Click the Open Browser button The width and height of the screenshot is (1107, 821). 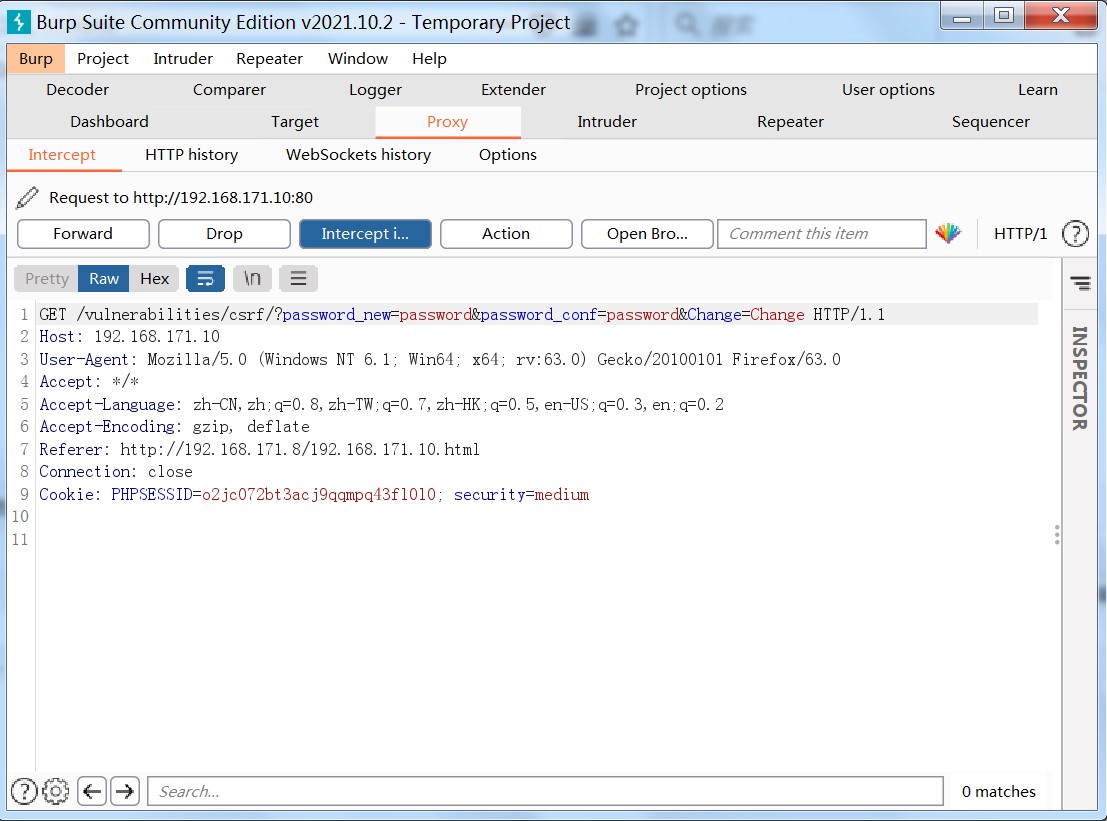coord(647,234)
